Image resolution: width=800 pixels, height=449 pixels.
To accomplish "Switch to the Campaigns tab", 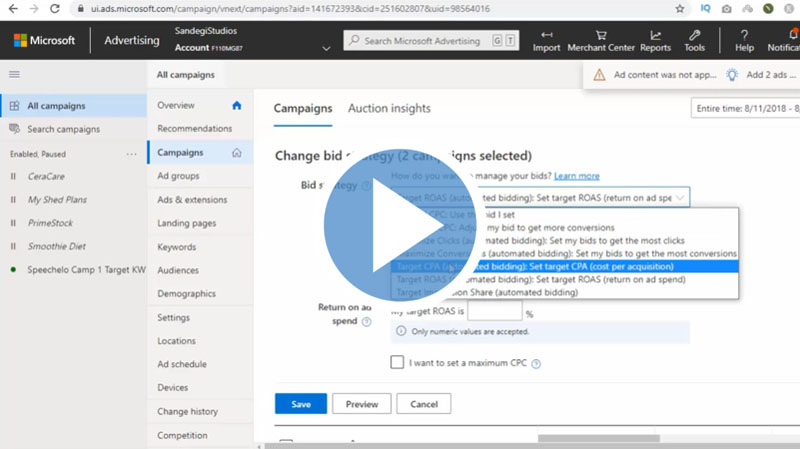I will point(303,108).
